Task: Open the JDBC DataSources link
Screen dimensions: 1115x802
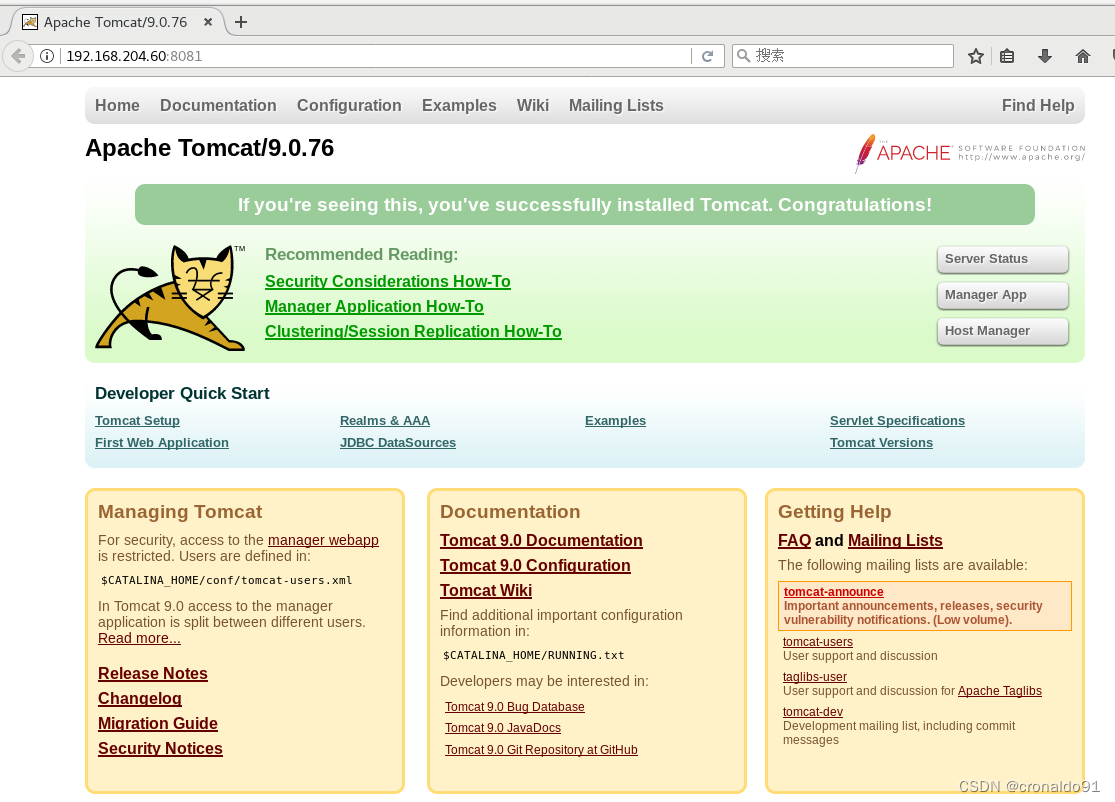Action: point(398,442)
